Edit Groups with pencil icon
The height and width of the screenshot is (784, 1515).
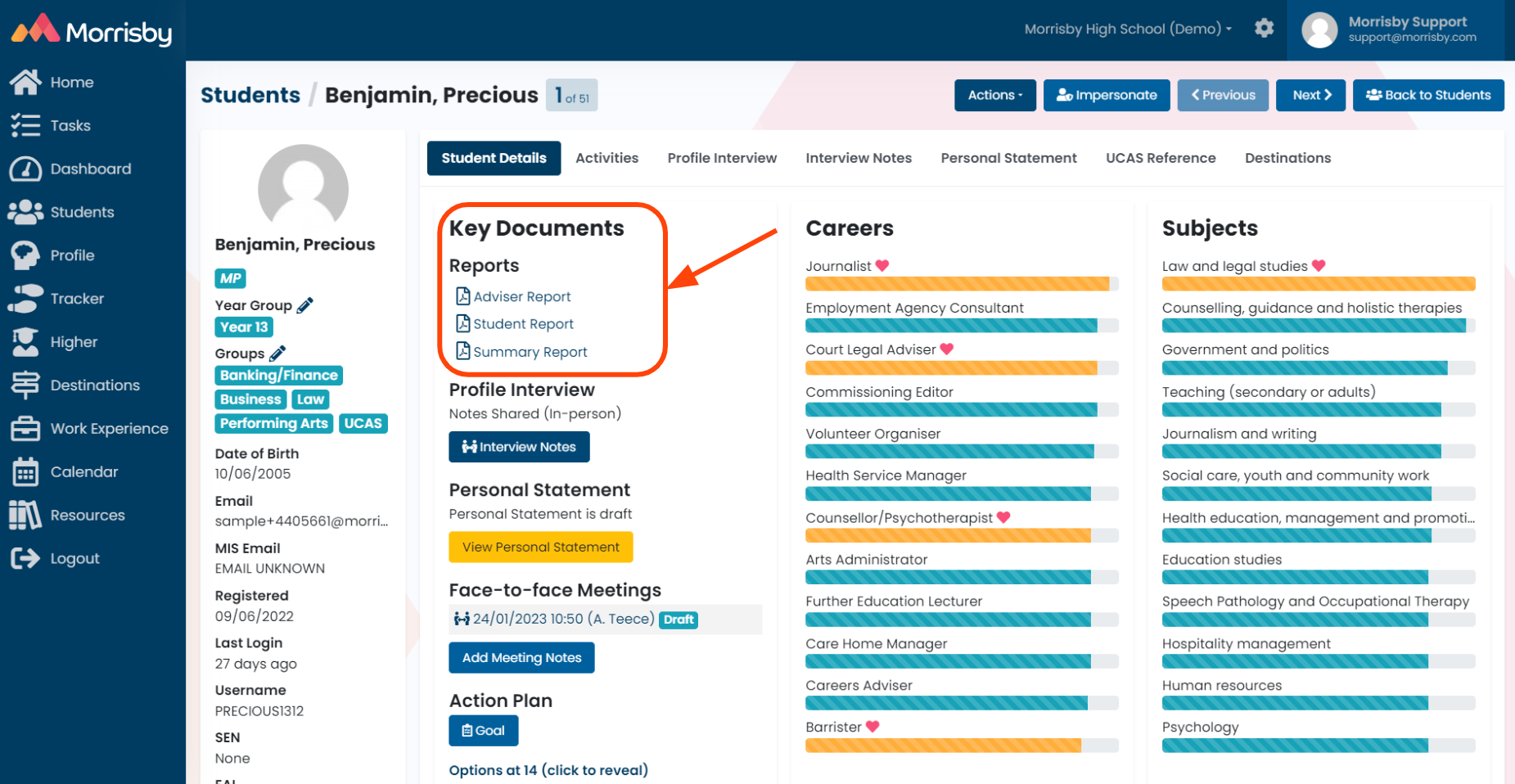(x=277, y=354)
